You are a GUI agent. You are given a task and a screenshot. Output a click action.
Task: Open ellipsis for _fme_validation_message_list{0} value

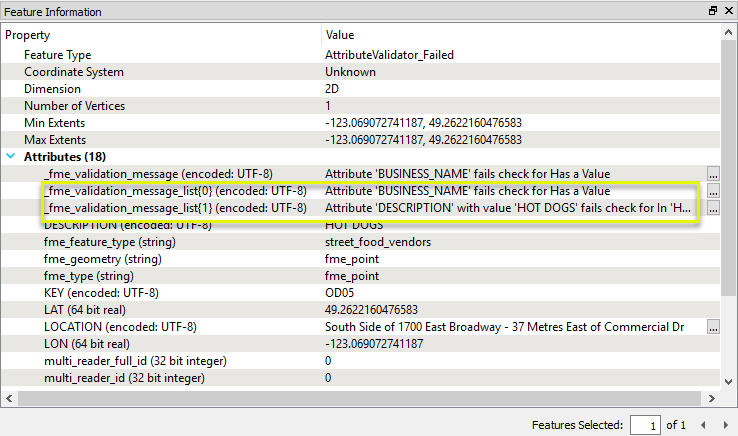pos(712,191)
